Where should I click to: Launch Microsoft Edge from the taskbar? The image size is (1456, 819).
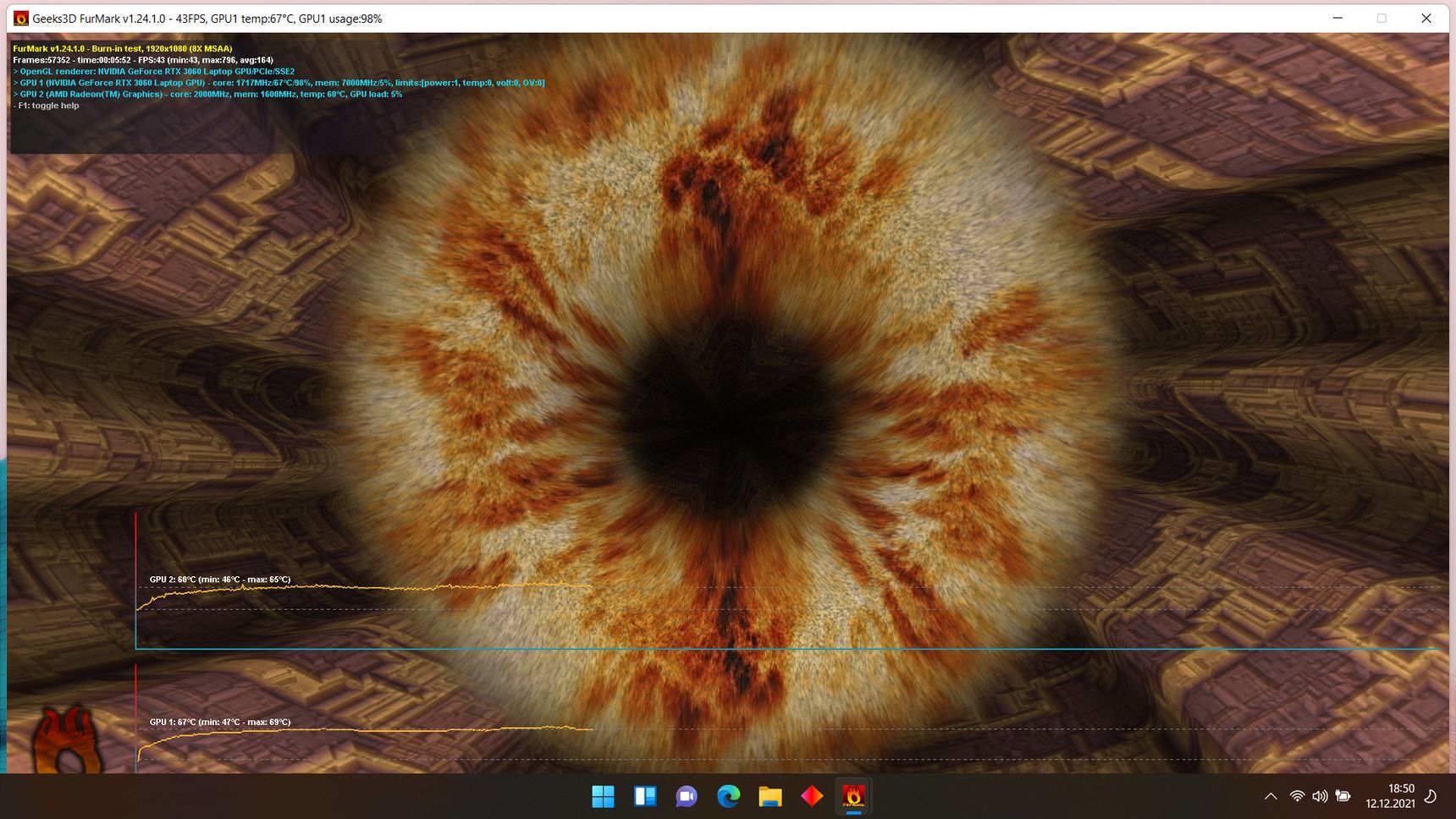click(x=728, y=796)
